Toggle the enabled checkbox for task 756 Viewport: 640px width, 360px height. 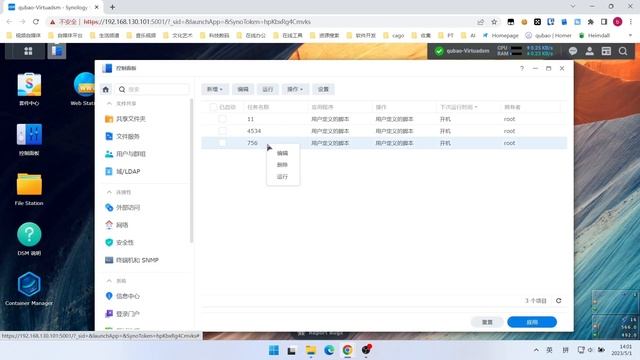222,143
